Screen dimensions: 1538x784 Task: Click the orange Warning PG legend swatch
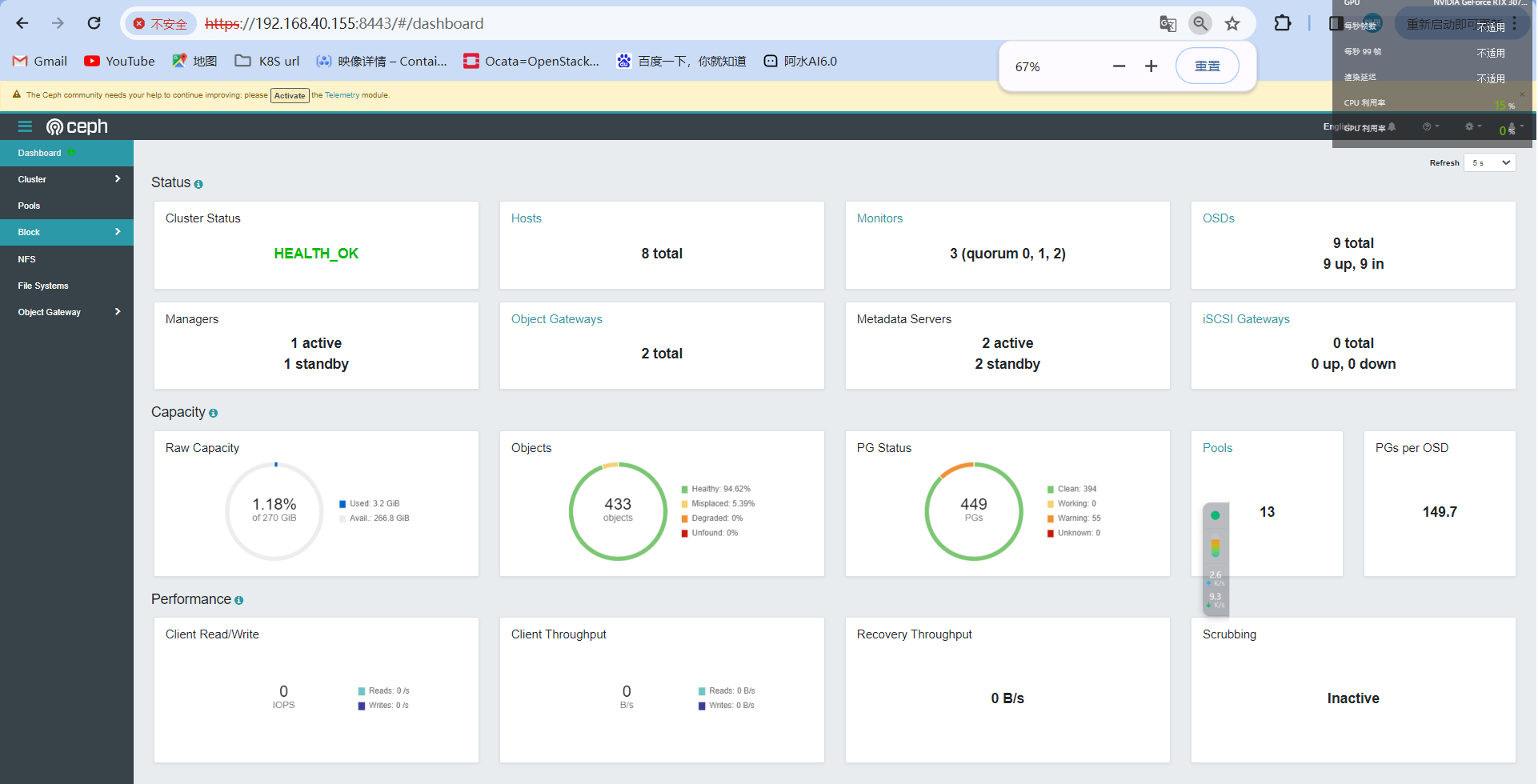click(x=1051, y=519)
